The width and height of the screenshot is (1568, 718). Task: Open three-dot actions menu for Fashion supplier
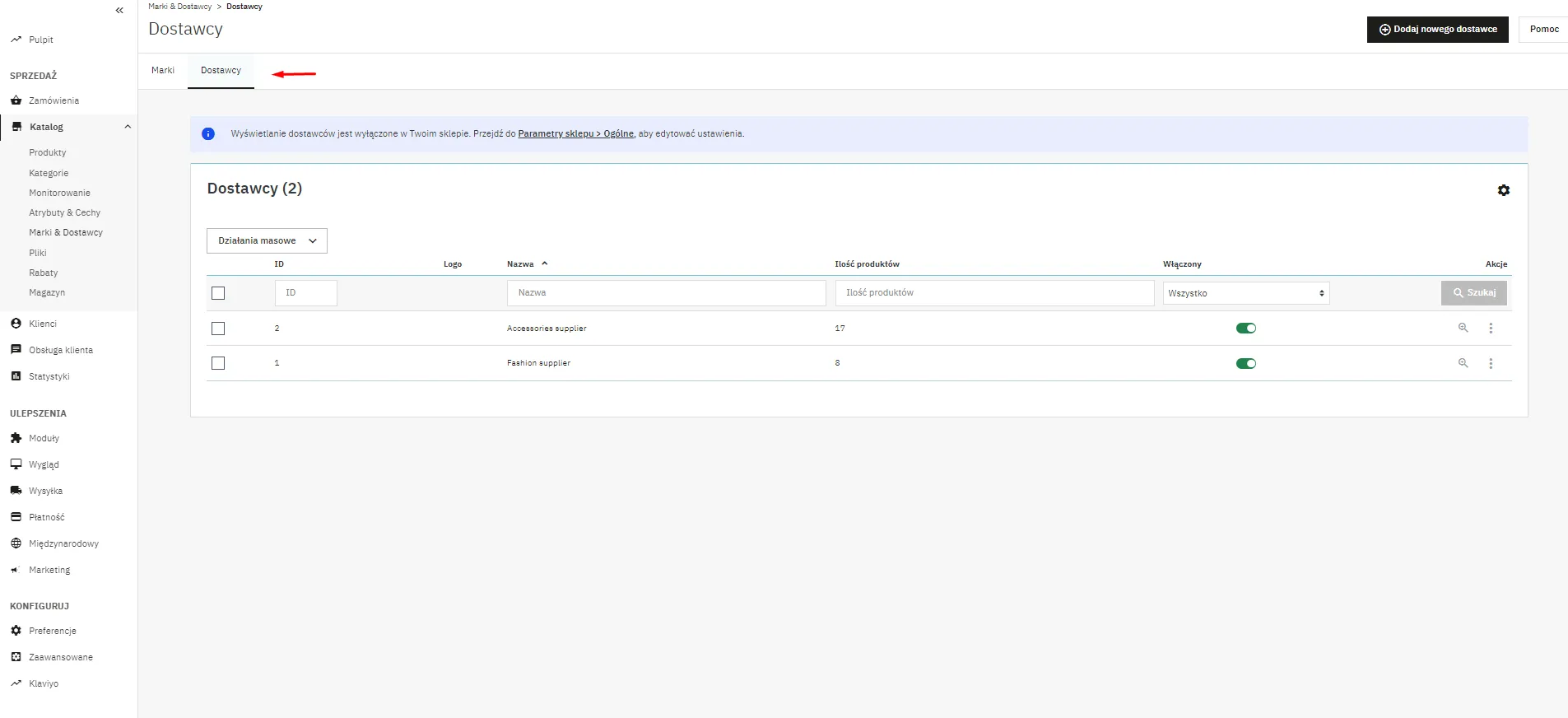pyautogui.click(x=1490, y=363)
